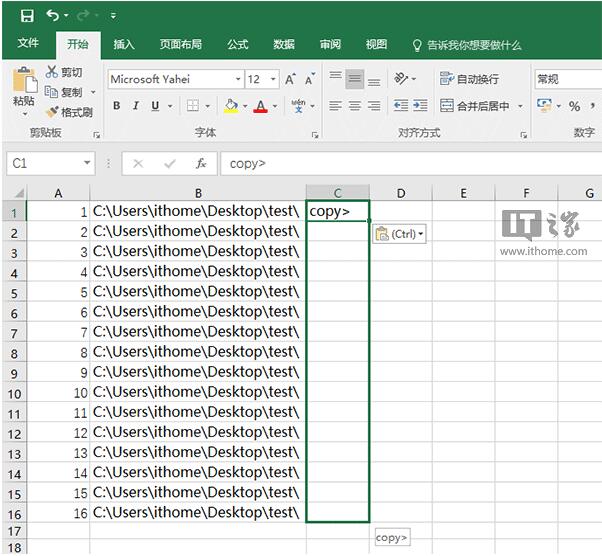Click the Insert Function fx icon
Screen dimensions: 602x556
click(201, 163)
